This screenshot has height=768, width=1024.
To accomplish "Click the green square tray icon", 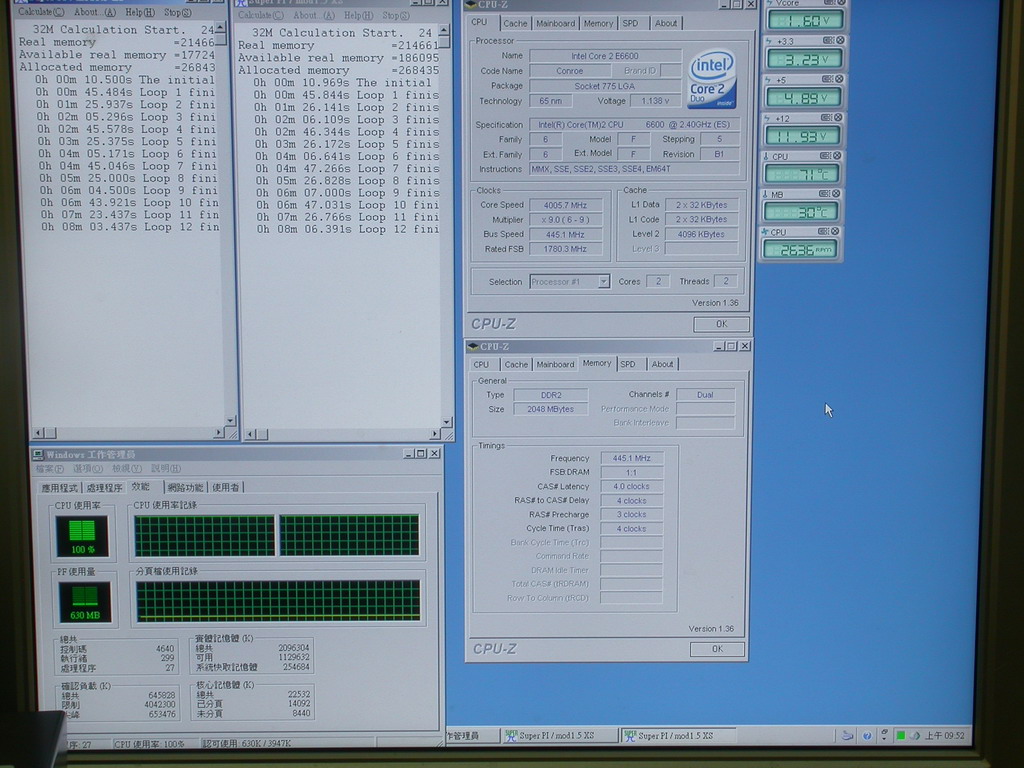I will (901, 735).
